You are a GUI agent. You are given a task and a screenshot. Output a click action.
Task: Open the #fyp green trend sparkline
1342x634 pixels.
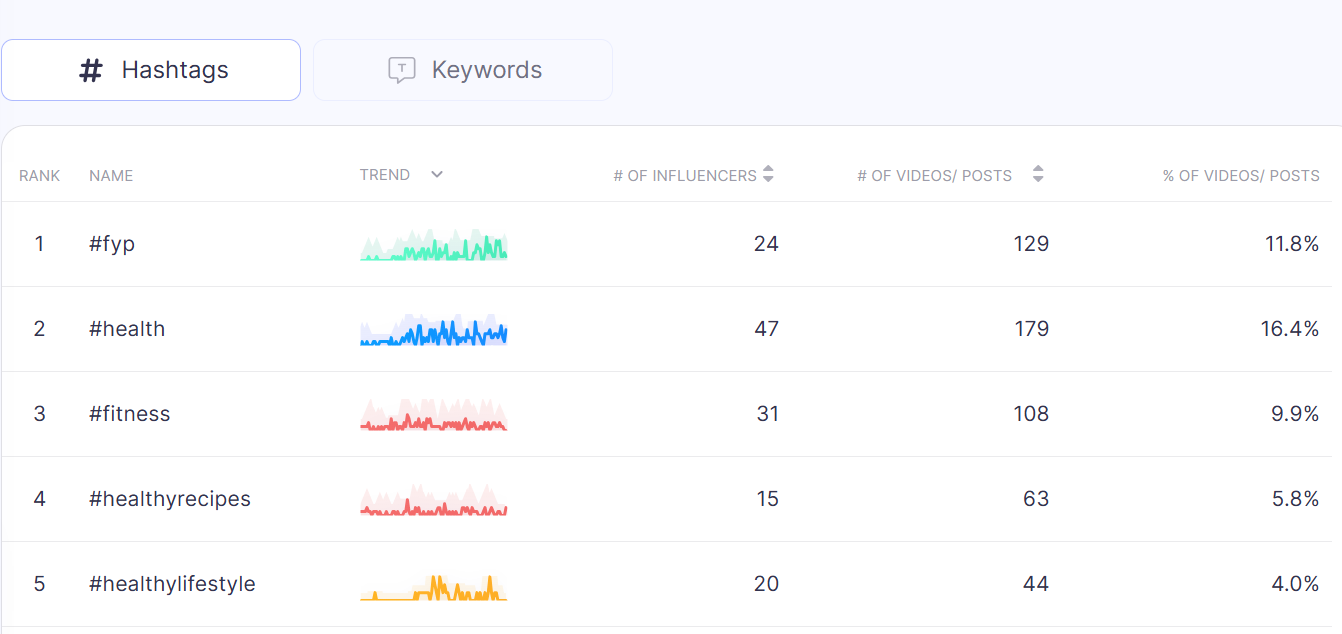point(434,245)
